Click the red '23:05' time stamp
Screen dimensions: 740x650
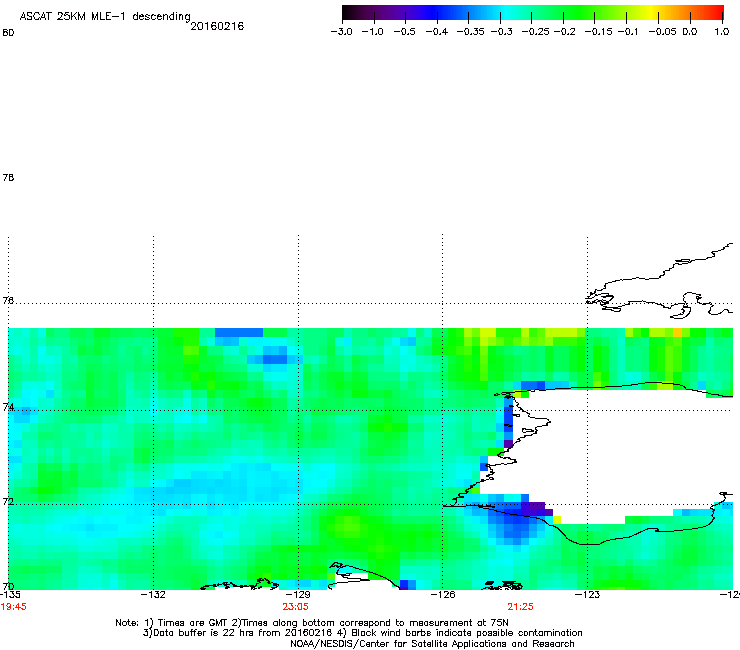pos(295,607)
